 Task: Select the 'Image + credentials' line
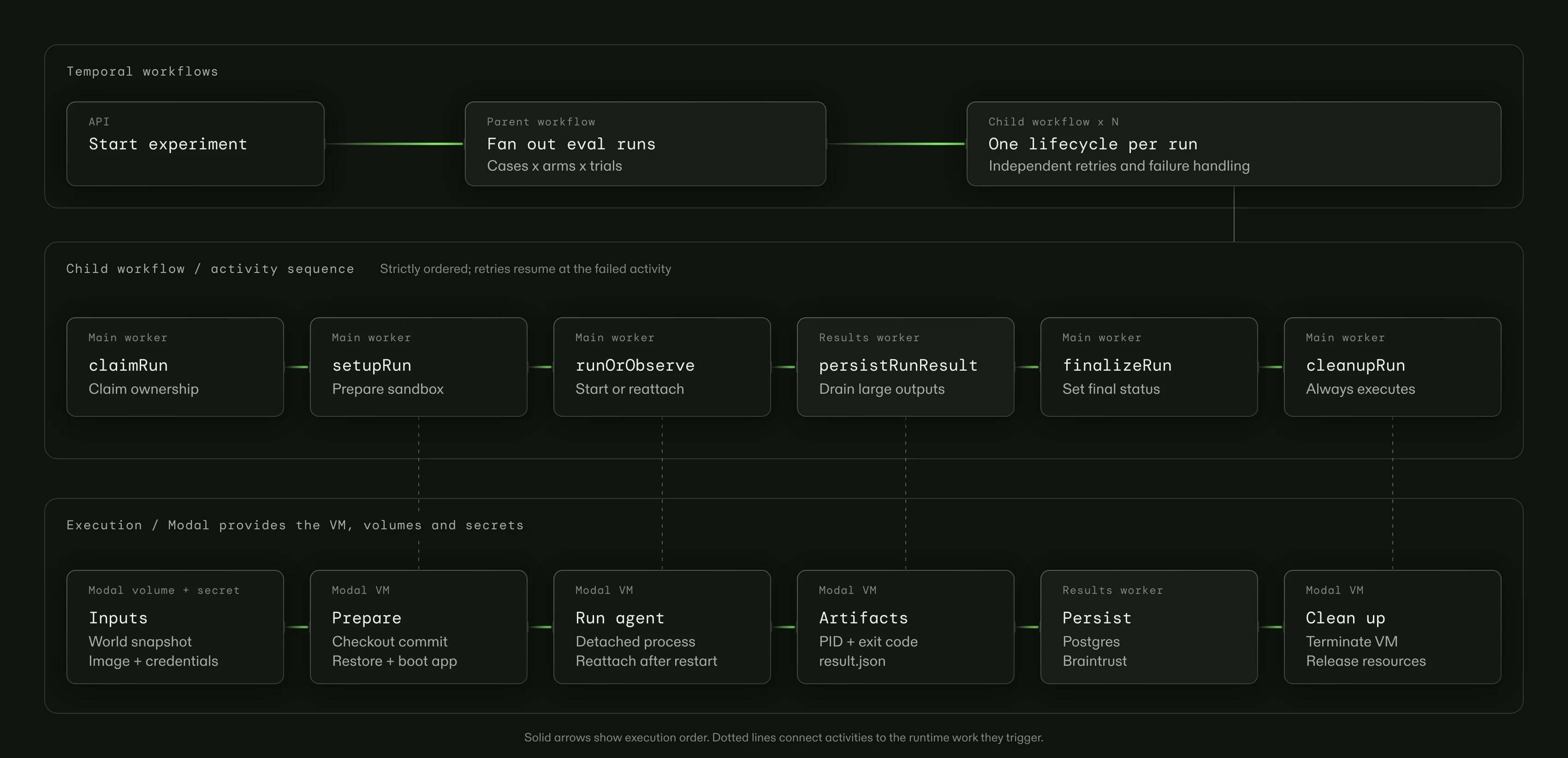[x=154, y=661]
